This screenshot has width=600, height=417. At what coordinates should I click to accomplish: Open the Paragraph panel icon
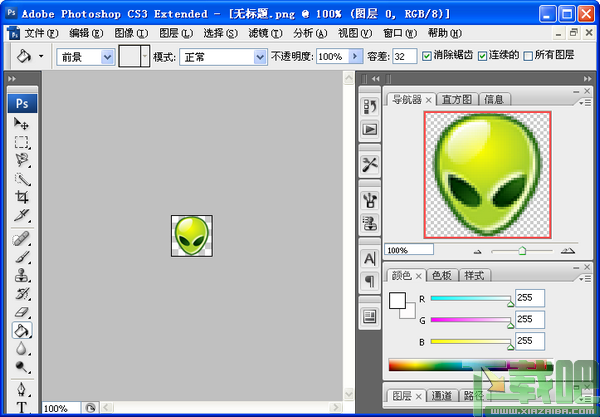point(370,282)
